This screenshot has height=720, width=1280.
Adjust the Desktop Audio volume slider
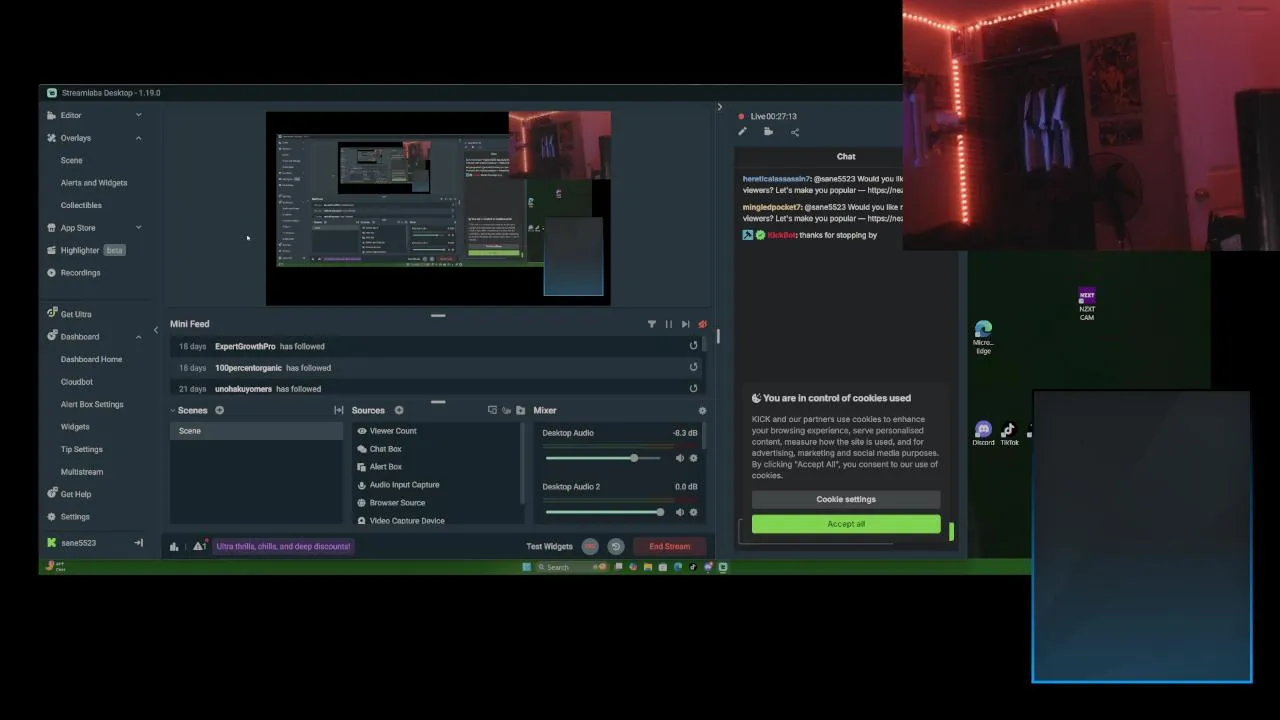point(603,458)
